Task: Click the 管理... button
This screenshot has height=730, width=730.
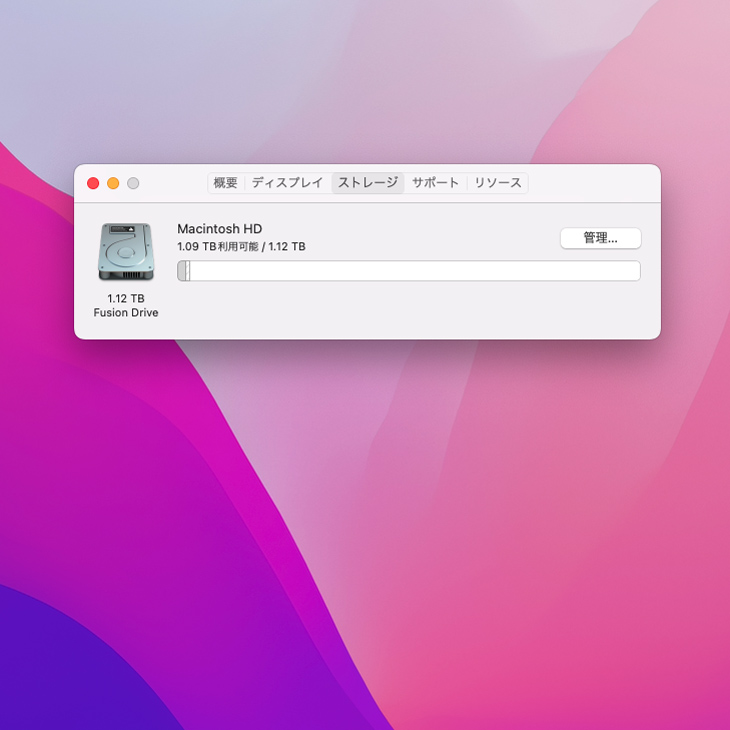Action: pos(601,238)
